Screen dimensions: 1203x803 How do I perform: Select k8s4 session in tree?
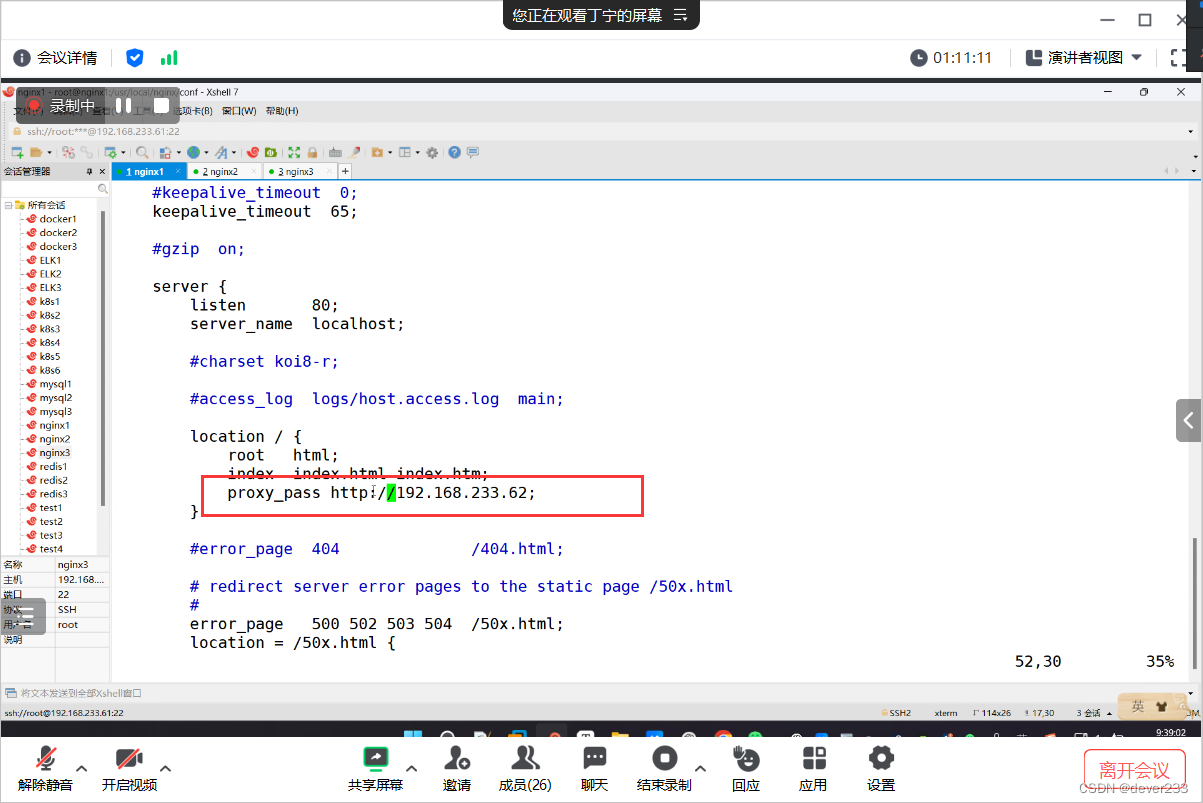pos(50,342)
